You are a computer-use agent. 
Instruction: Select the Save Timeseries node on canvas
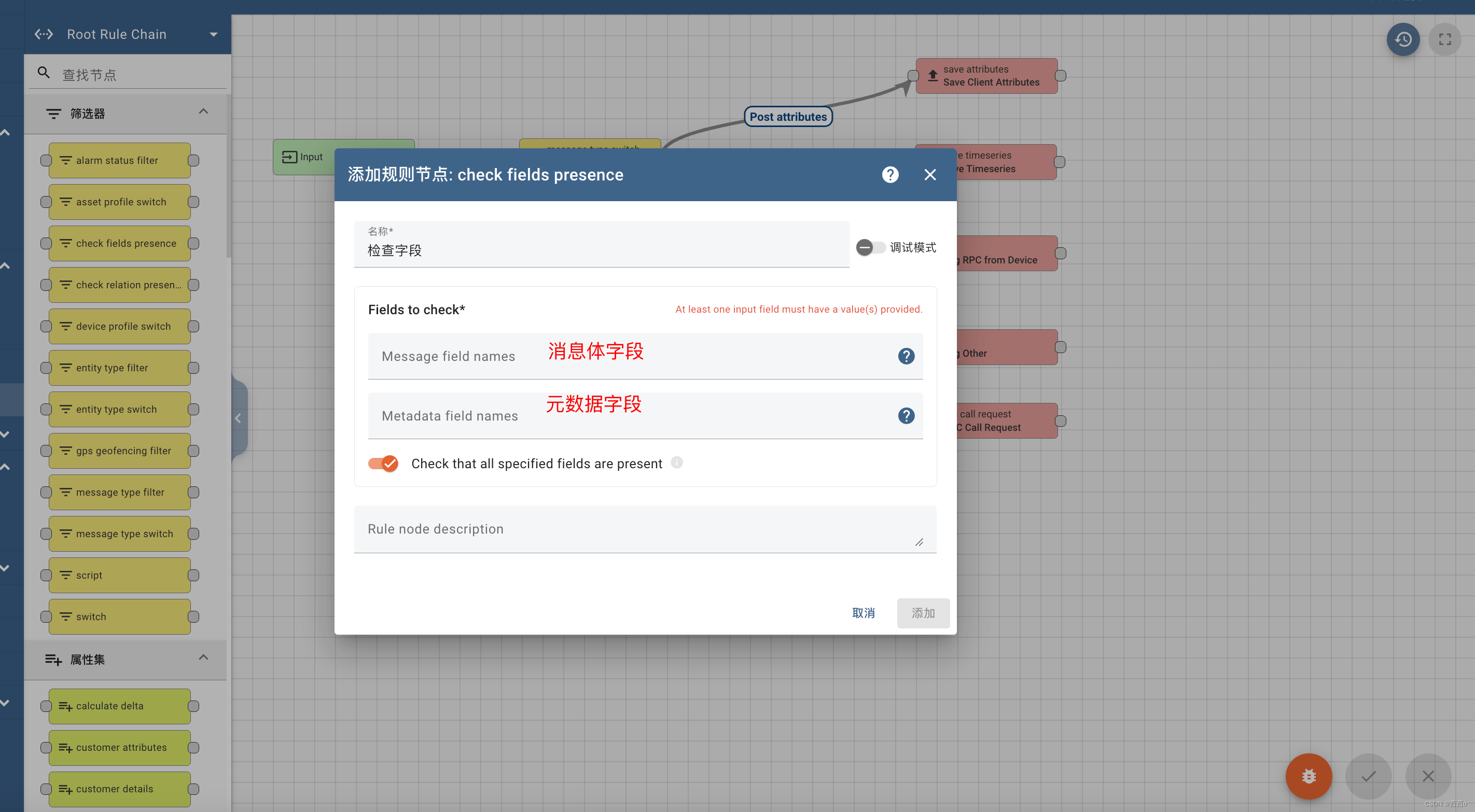pyautogui.click(x=1007, y=162)
